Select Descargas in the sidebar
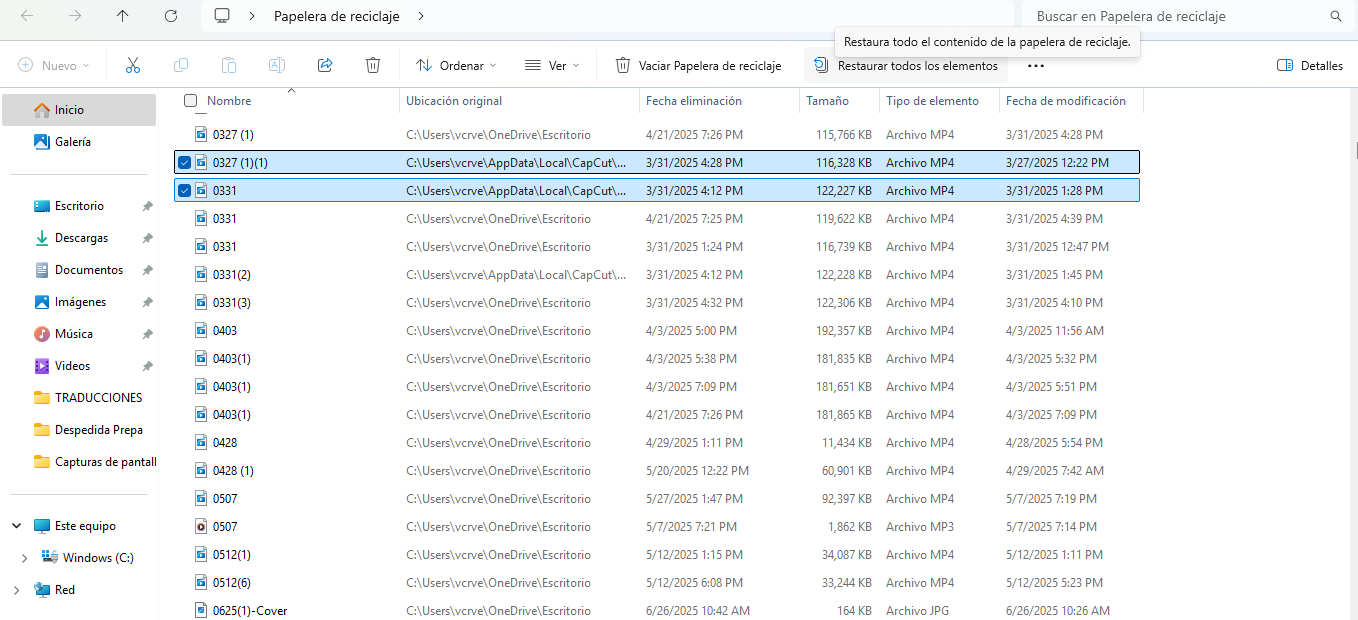The width and height of the screenshot is (1358, 620). click(x=81, y=238)
